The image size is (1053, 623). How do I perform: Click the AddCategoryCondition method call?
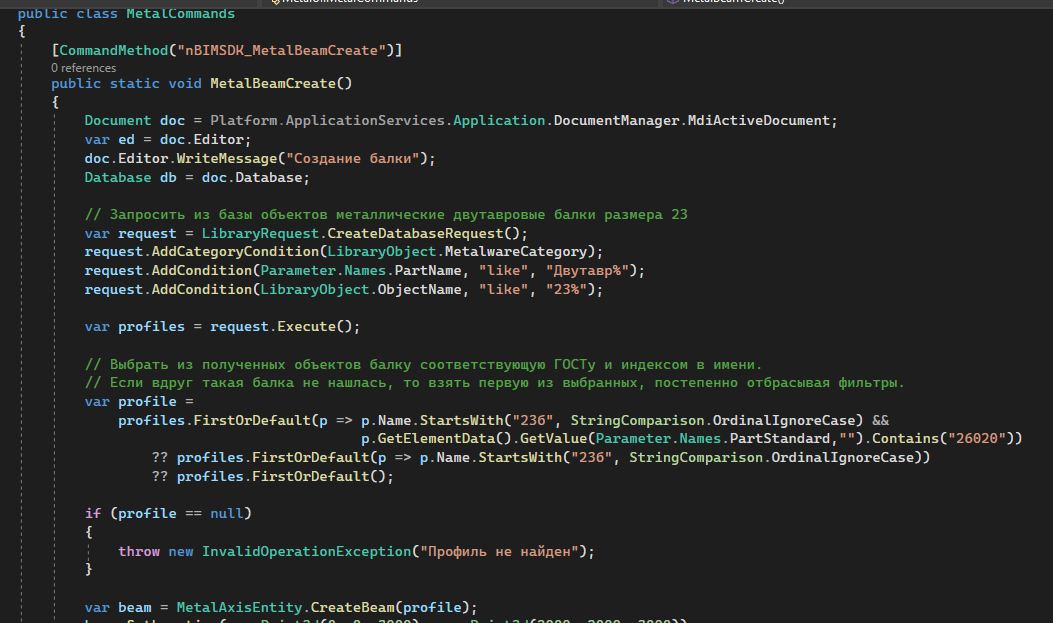coord(235,251)
